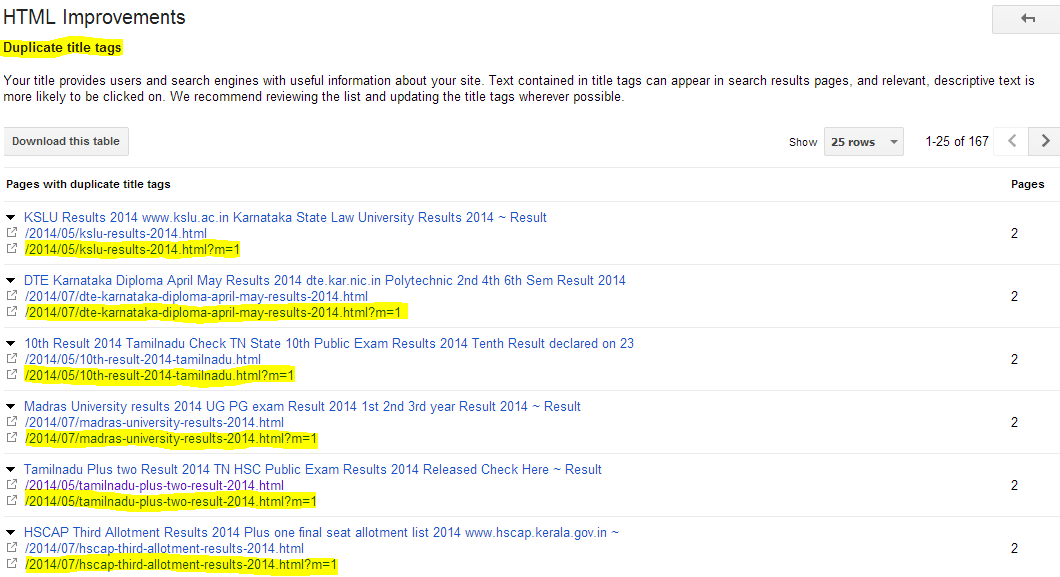Image resolution: width=1060 pixels, height=577 pixels.
Task: Click URL /2014/07/madras-university-results-2014.html?m=1
Action: [170, 439]
